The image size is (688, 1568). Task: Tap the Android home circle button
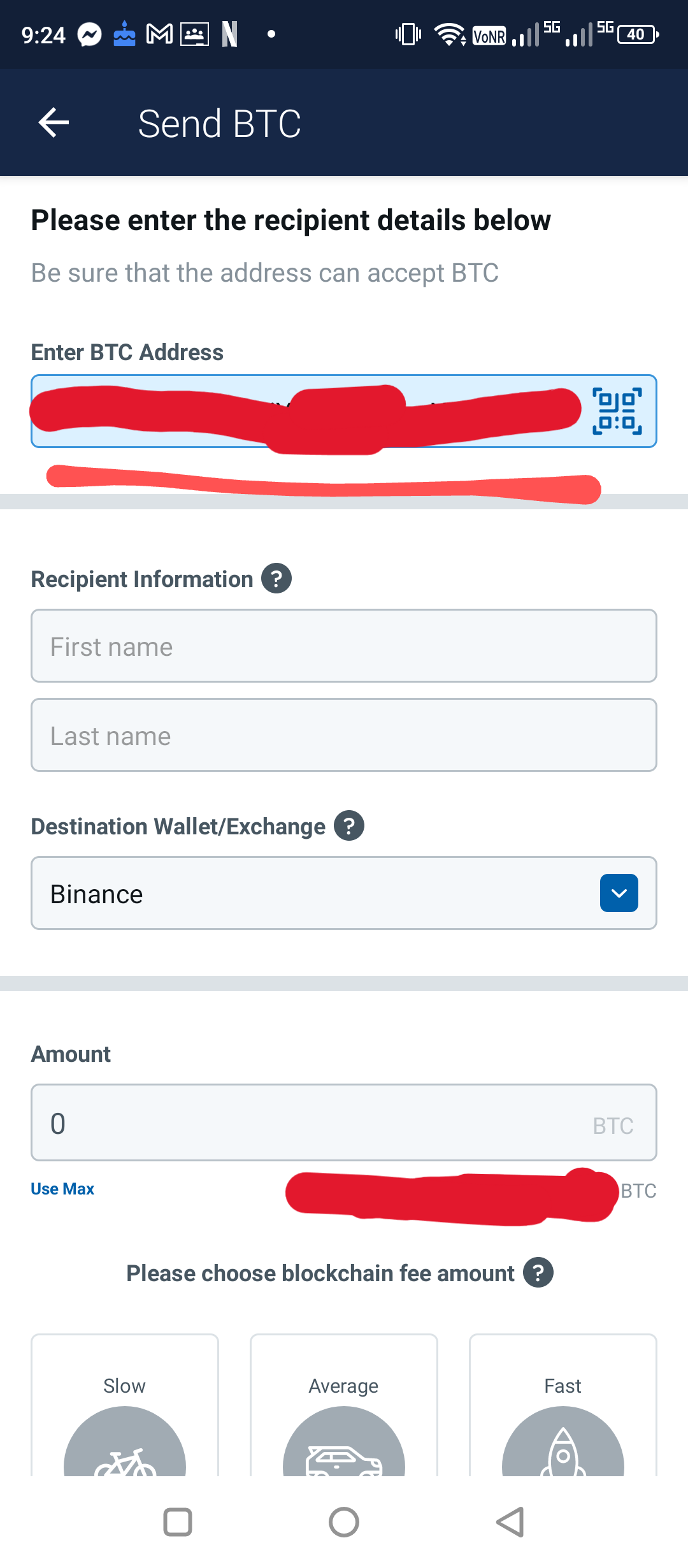click(344, 1522)
